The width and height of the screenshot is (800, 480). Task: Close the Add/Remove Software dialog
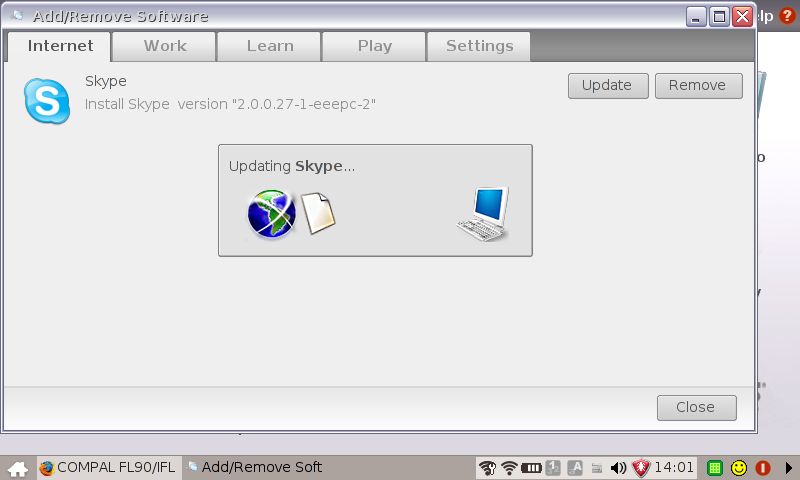[696, 408]
